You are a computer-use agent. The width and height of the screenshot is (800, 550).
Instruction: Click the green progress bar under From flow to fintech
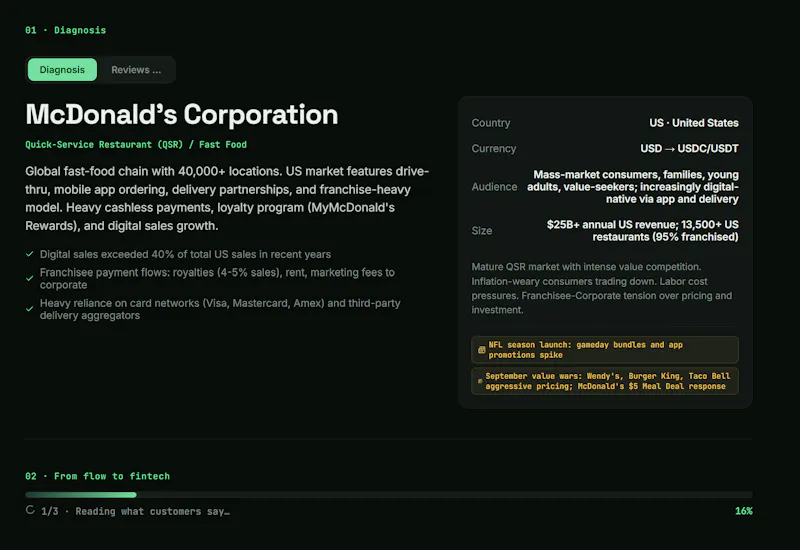coord(81,495)
